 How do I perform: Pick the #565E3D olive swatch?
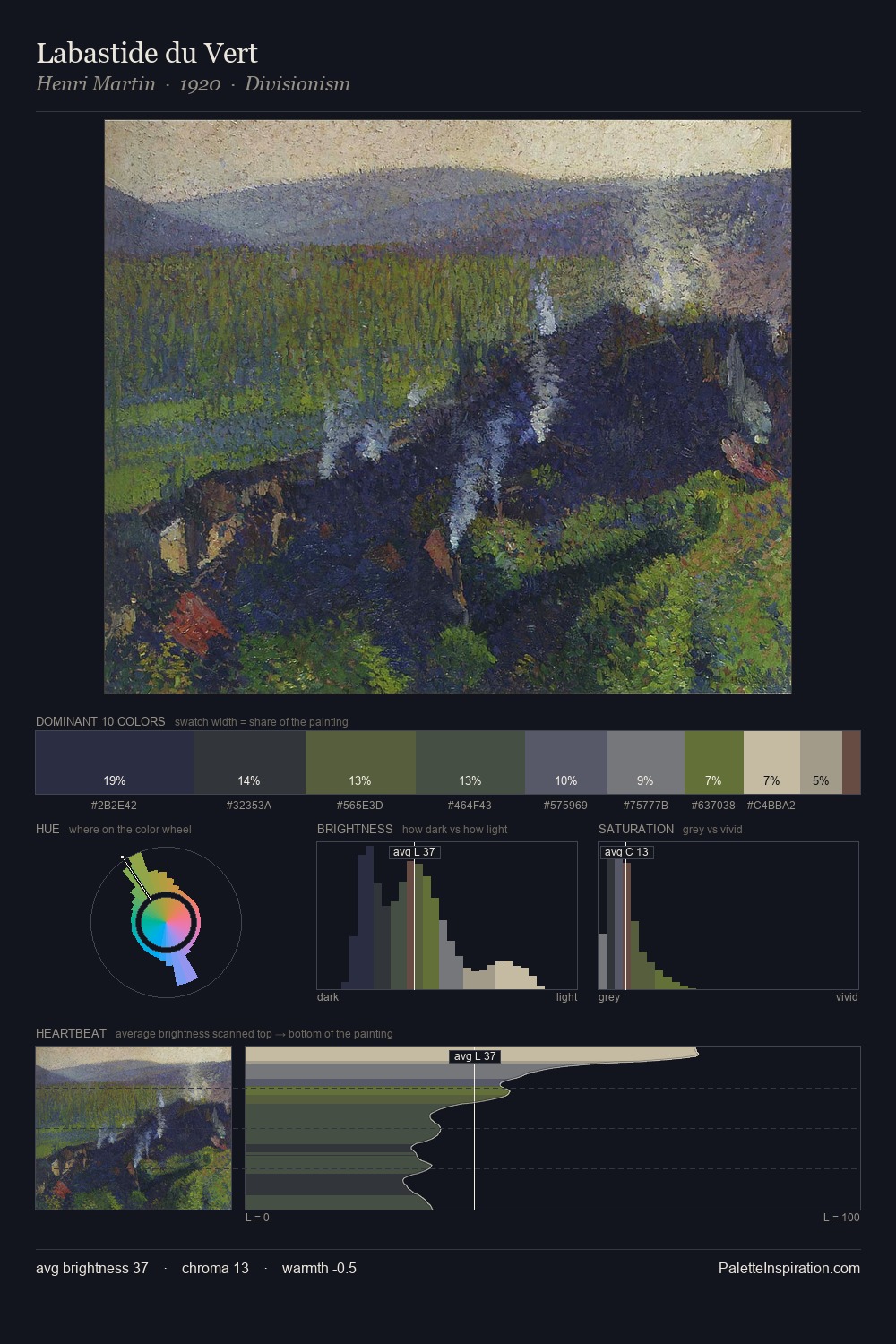(360, 762)
